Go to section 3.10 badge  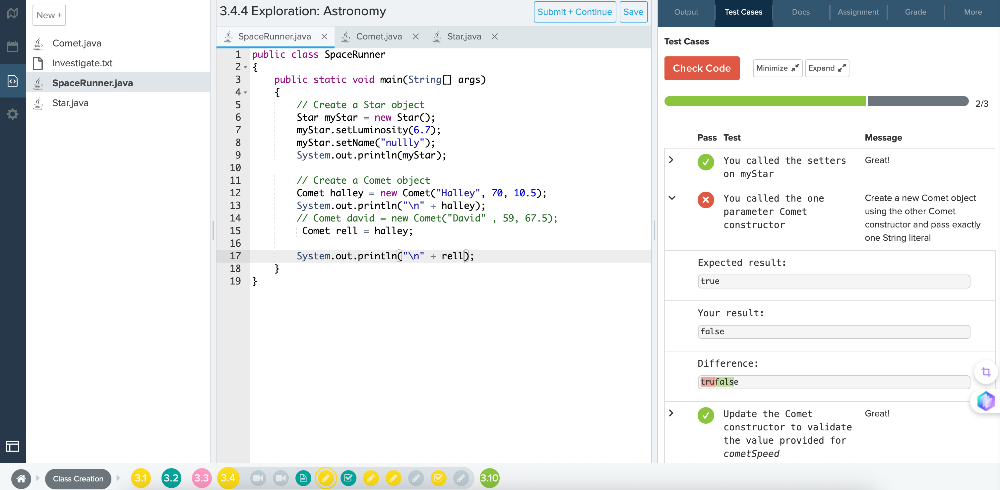(x=489, y=478)
